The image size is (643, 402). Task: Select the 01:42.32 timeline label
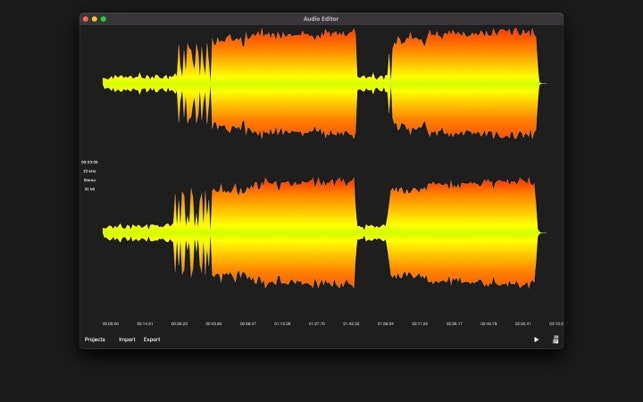tap(351, 324)
